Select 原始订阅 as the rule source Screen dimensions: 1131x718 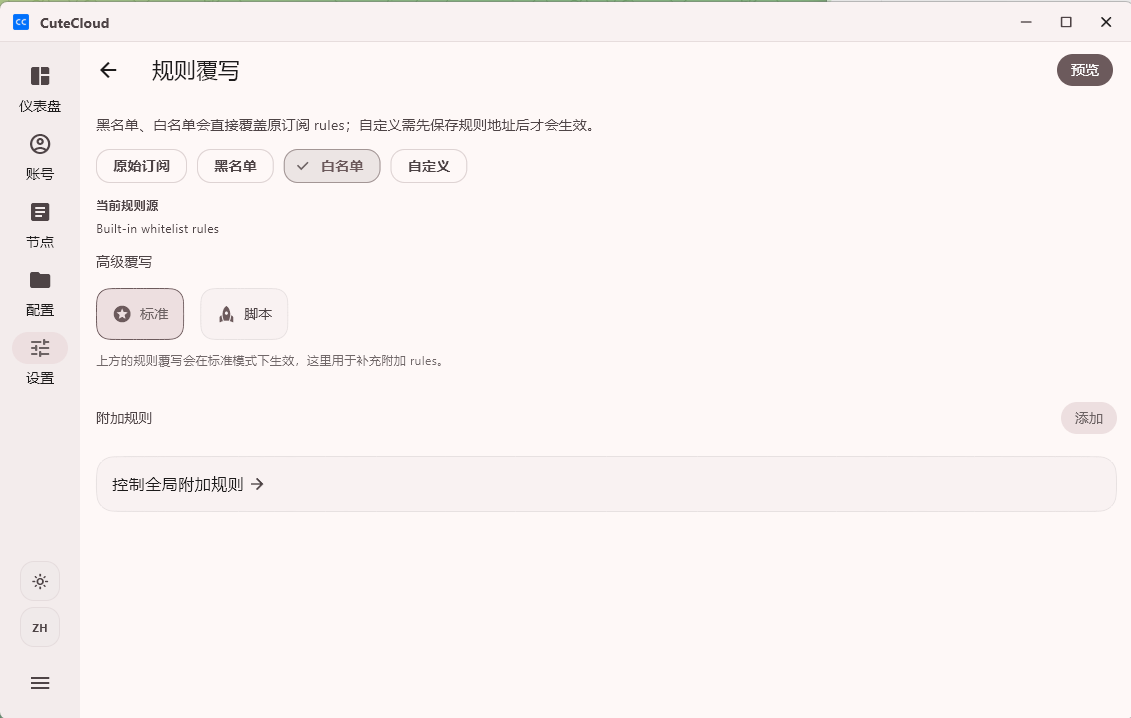141,166
